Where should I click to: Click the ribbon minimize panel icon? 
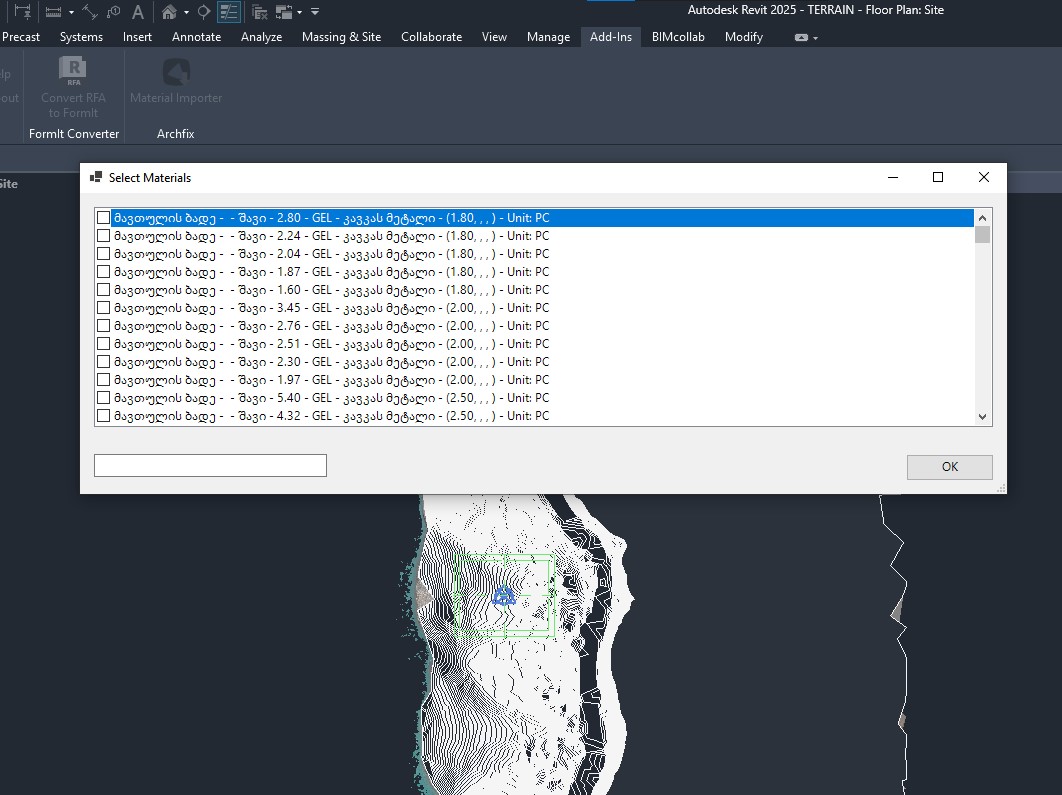(x=801, y=37)
